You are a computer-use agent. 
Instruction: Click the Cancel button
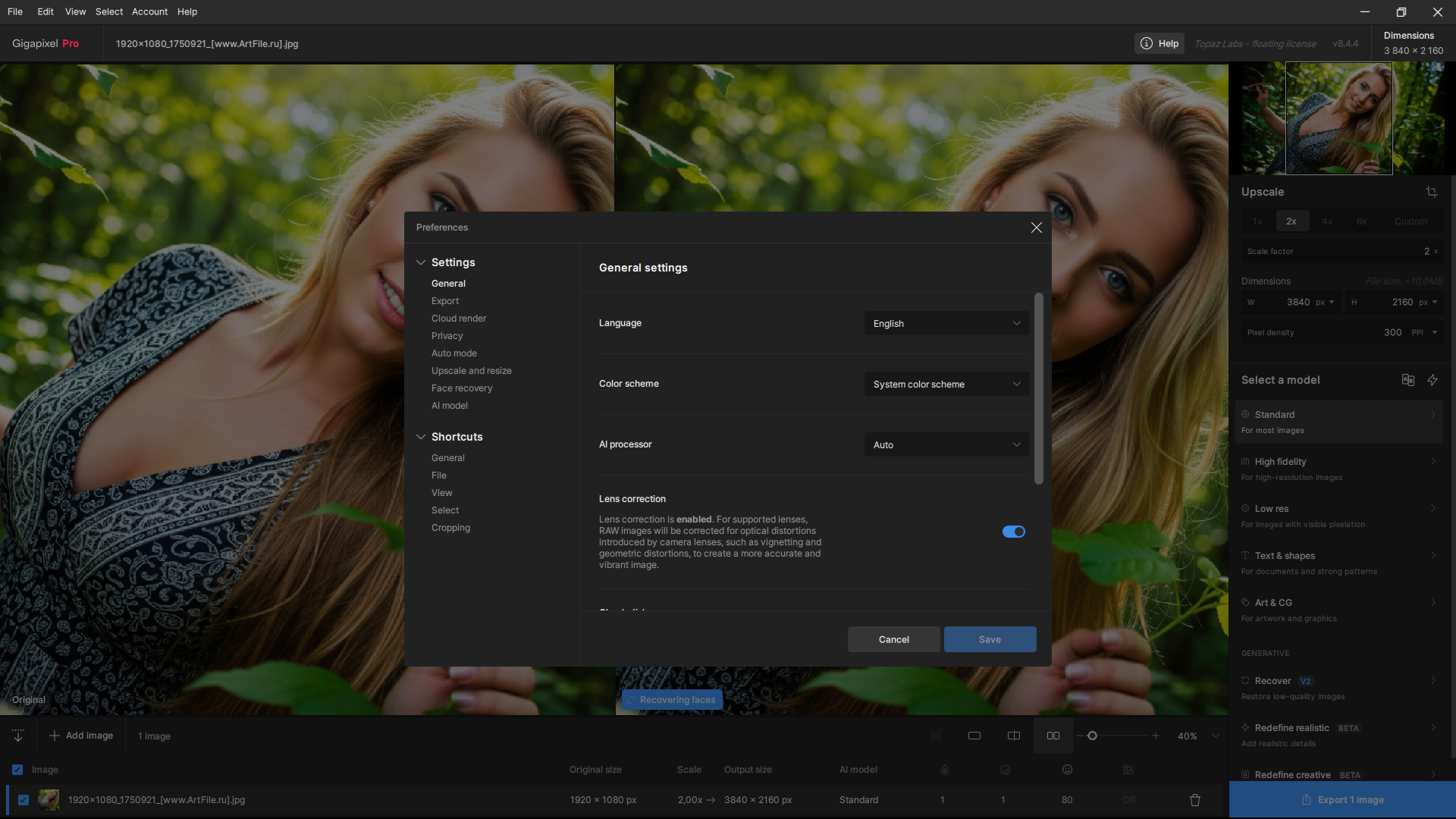tap(893, 639)
